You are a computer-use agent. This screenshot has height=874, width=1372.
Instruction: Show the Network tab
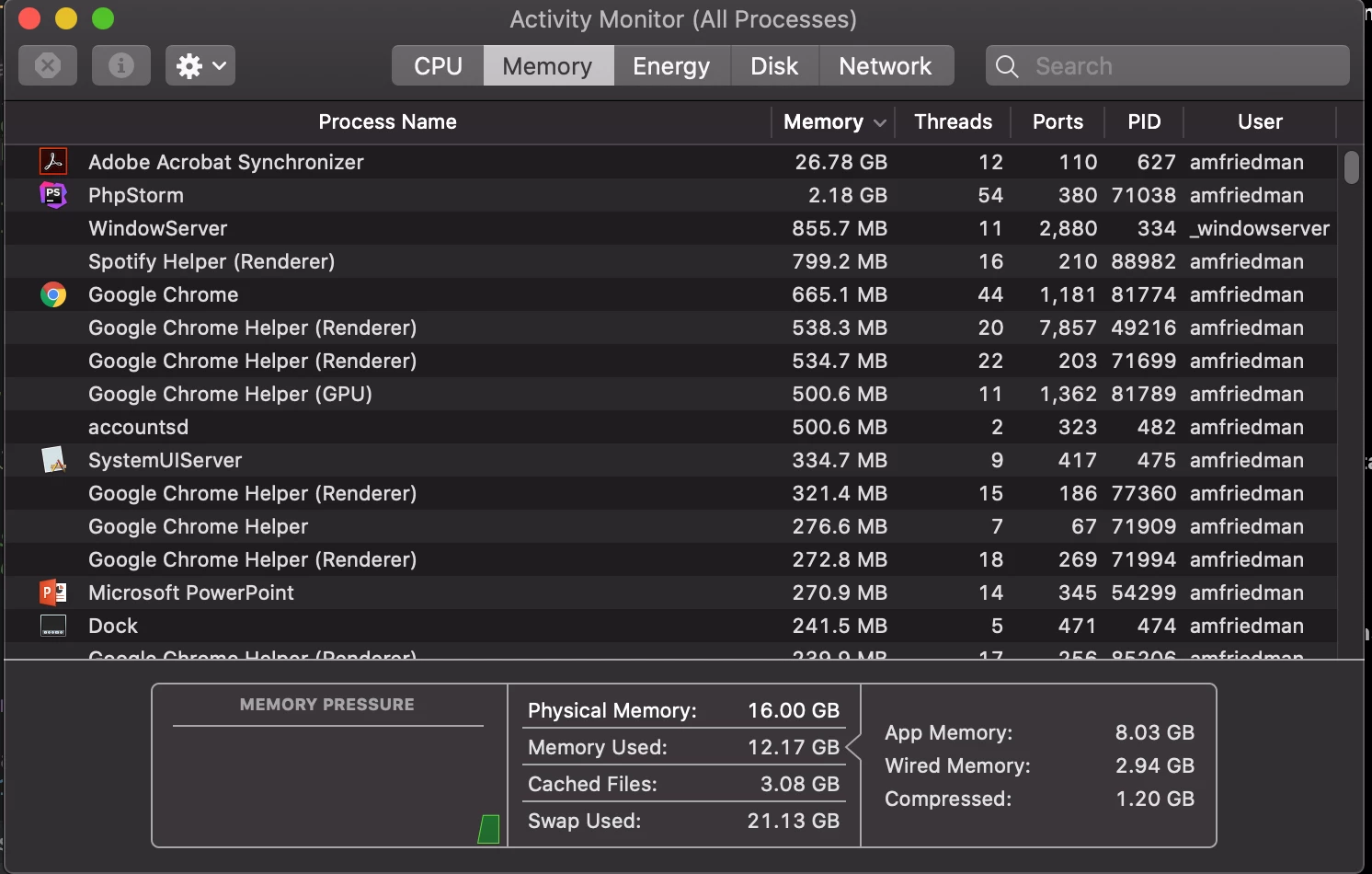point(886,66)
